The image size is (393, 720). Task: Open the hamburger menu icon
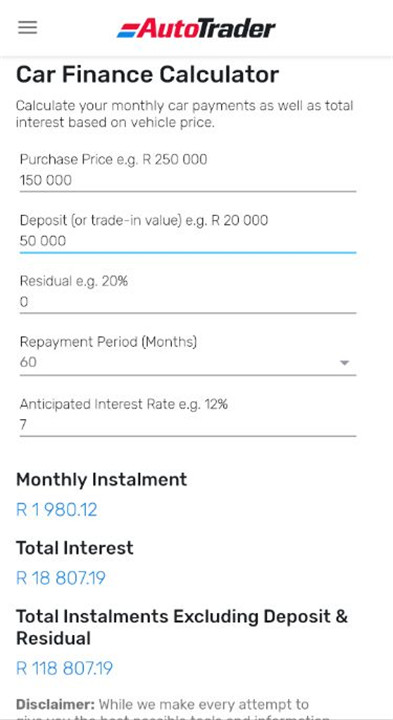[28, 28]
